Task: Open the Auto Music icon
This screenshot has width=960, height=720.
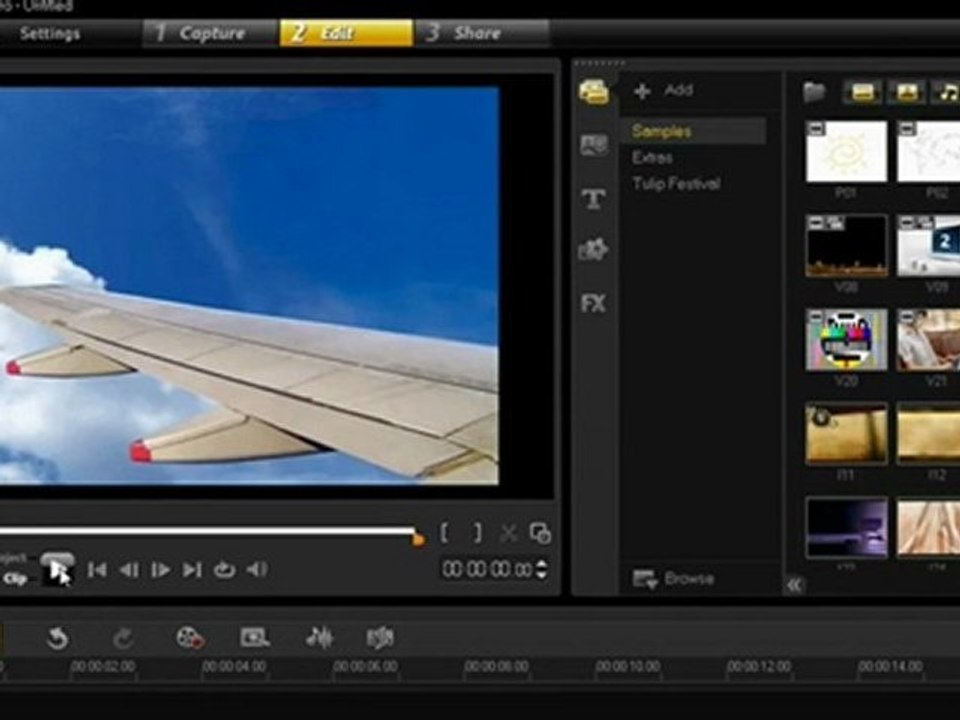Action: click(380, 637)
